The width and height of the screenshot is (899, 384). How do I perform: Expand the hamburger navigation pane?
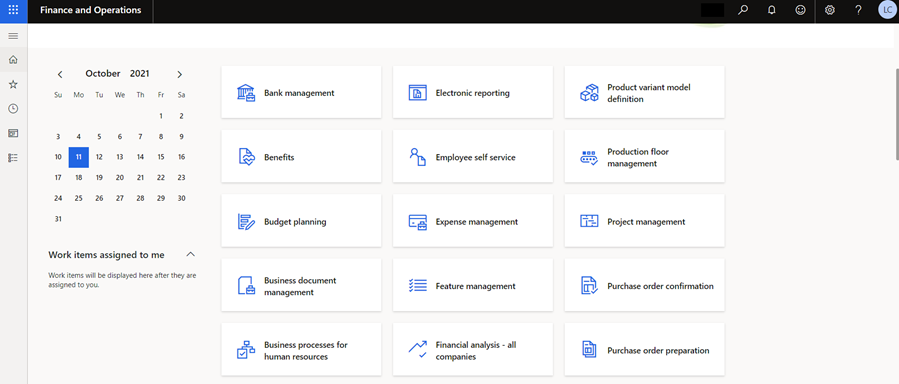coord(13,36)
